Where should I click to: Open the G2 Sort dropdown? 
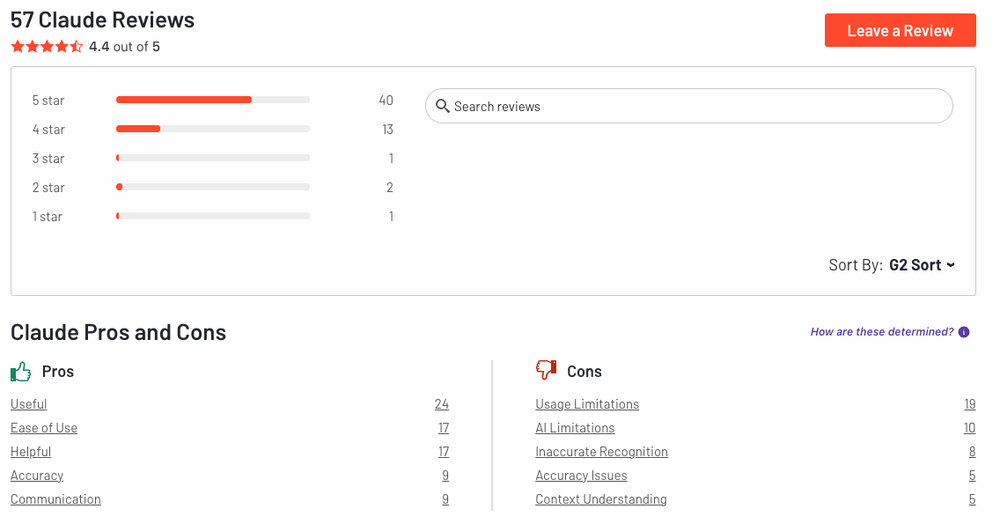922,265
